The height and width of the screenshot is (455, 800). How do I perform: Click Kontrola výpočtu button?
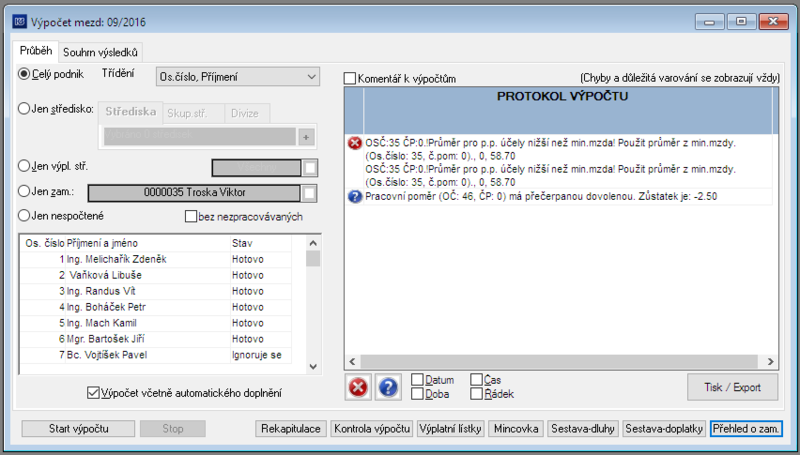coord(372,428)
